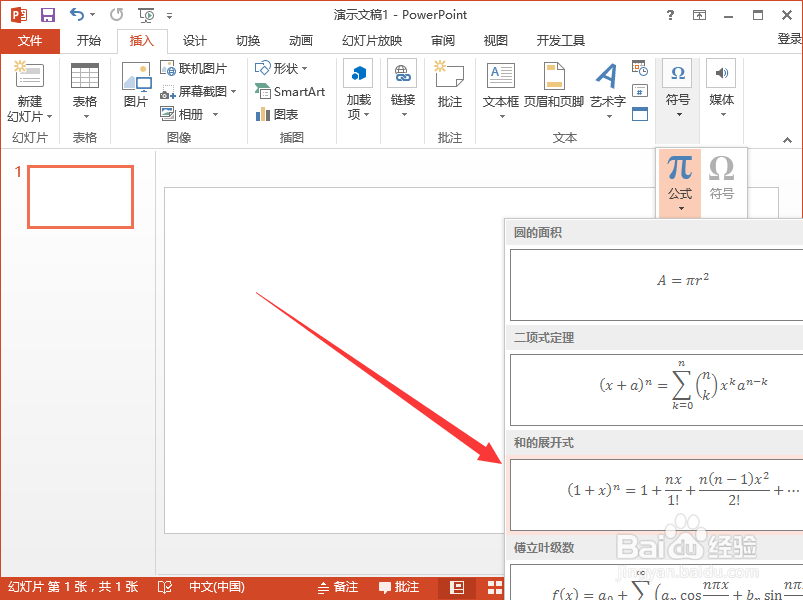Start slideshow from beginning icon
This screenshot has width=803, height=600.
(x=146, y=15)
